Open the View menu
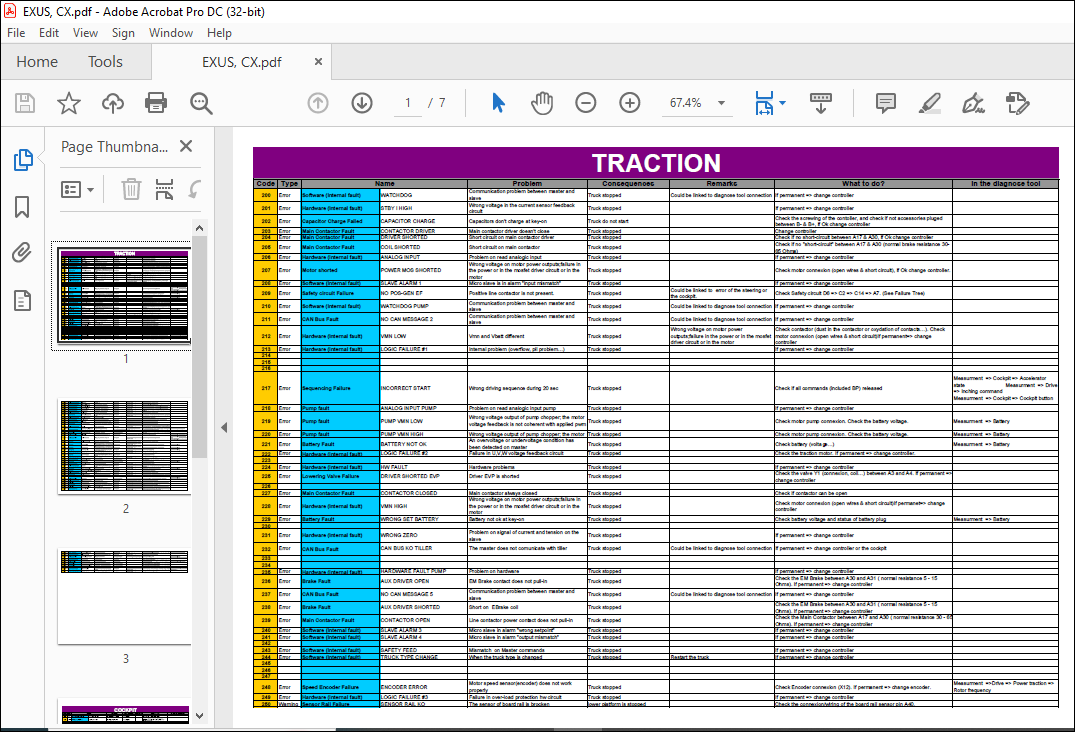 (x=85, y=33)
